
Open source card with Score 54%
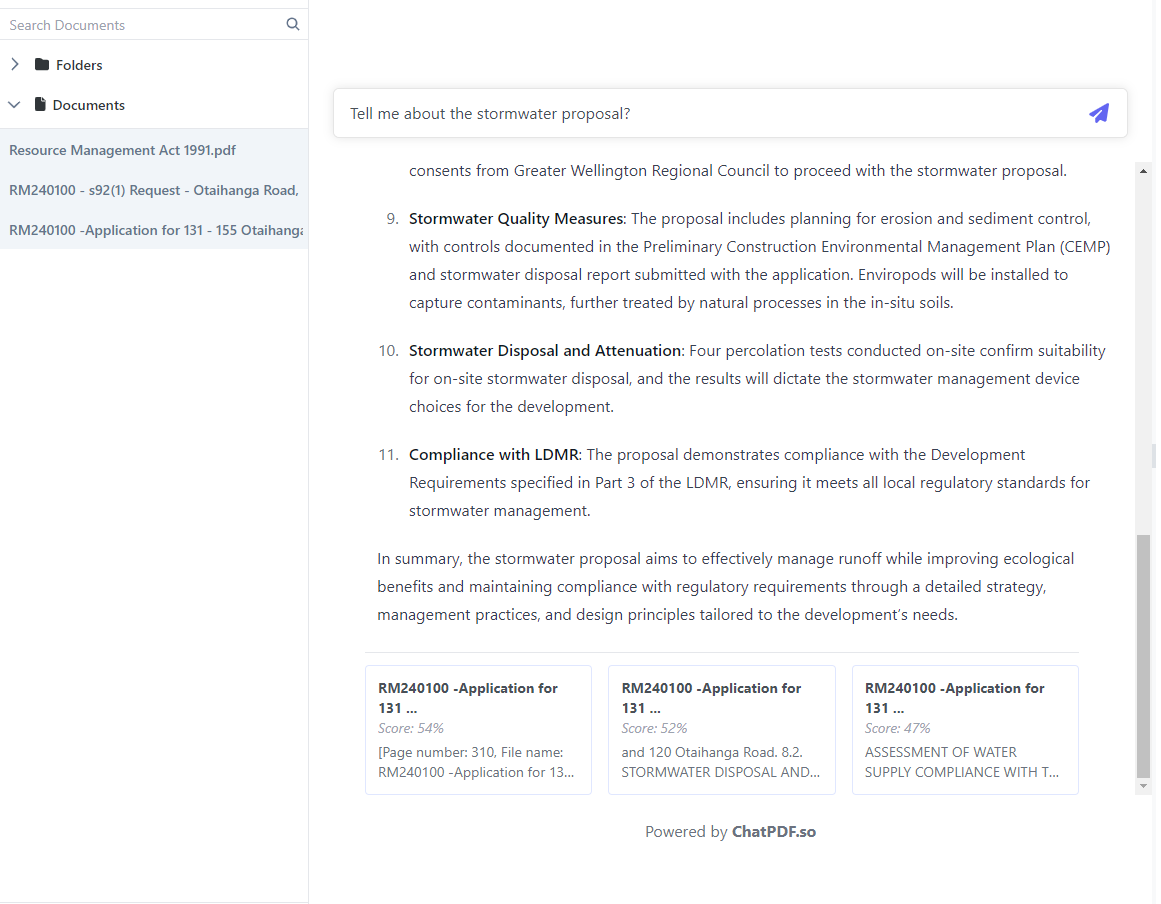point(478,730)
